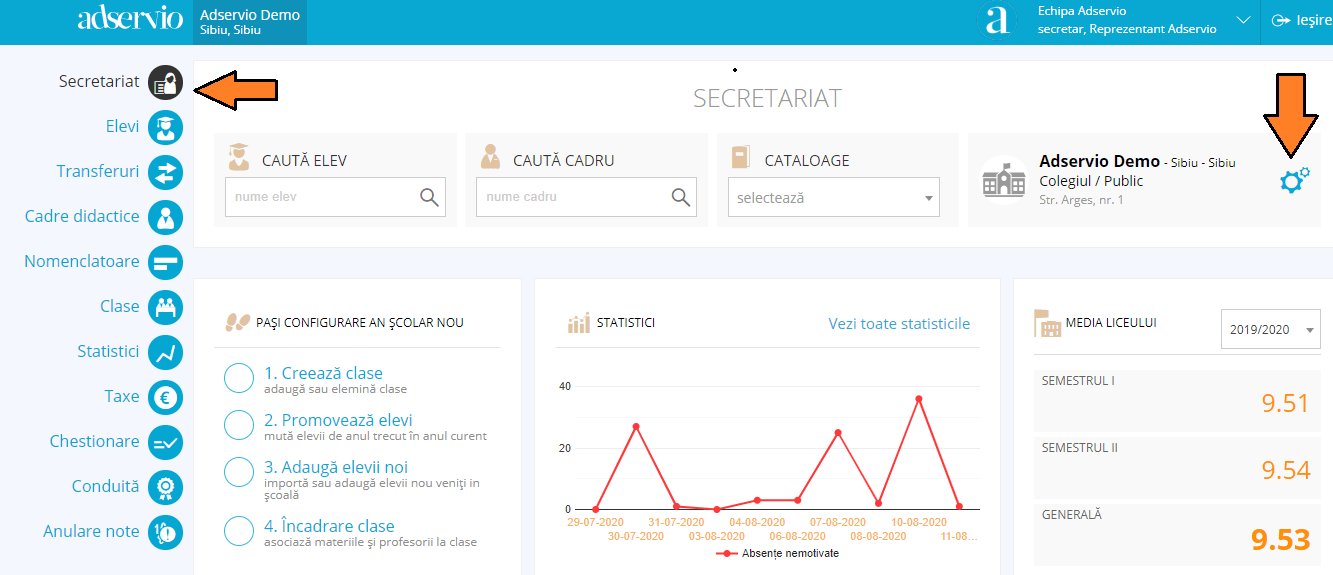Screen dimensions: 1333x575
Task: Open the Cataloage selectează dropdown
Action: (x=833, y=197)
